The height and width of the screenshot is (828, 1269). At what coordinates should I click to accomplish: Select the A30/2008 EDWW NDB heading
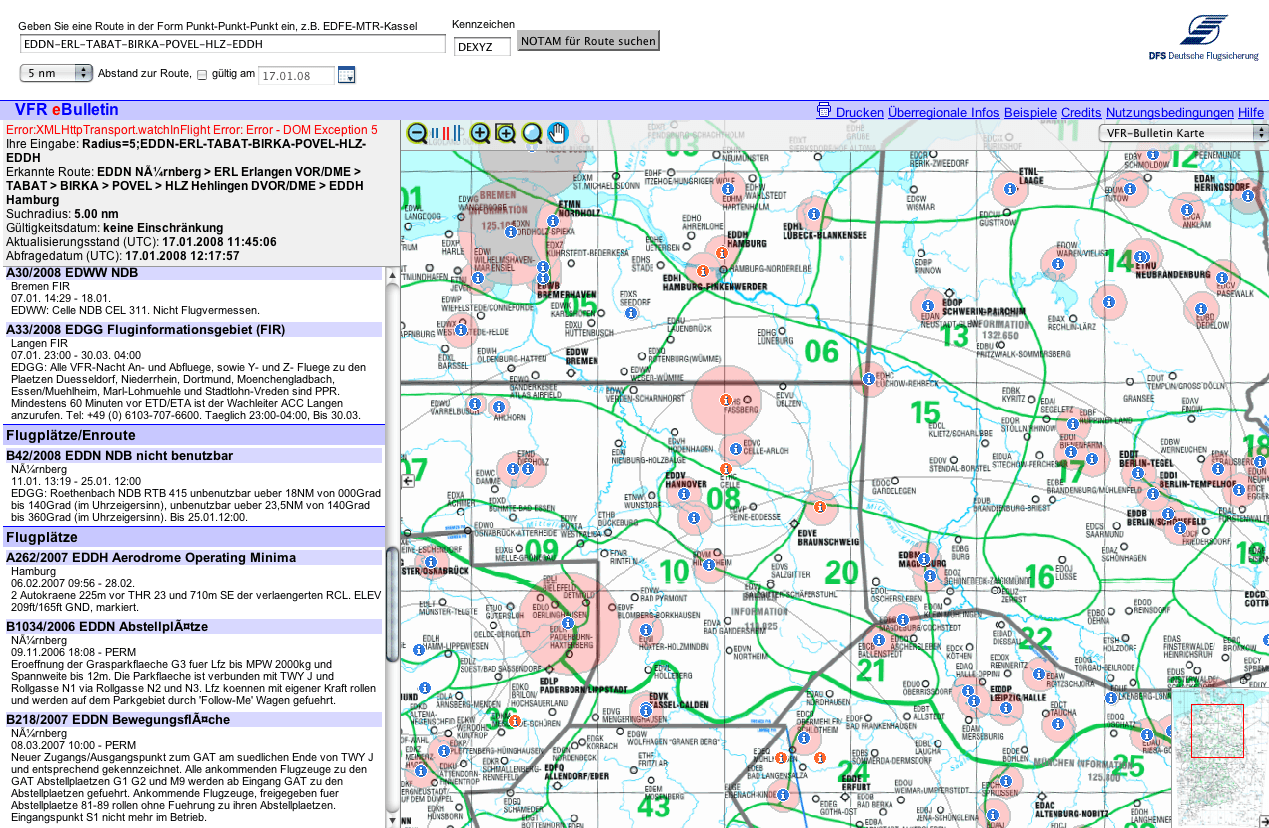click(193, 272)
